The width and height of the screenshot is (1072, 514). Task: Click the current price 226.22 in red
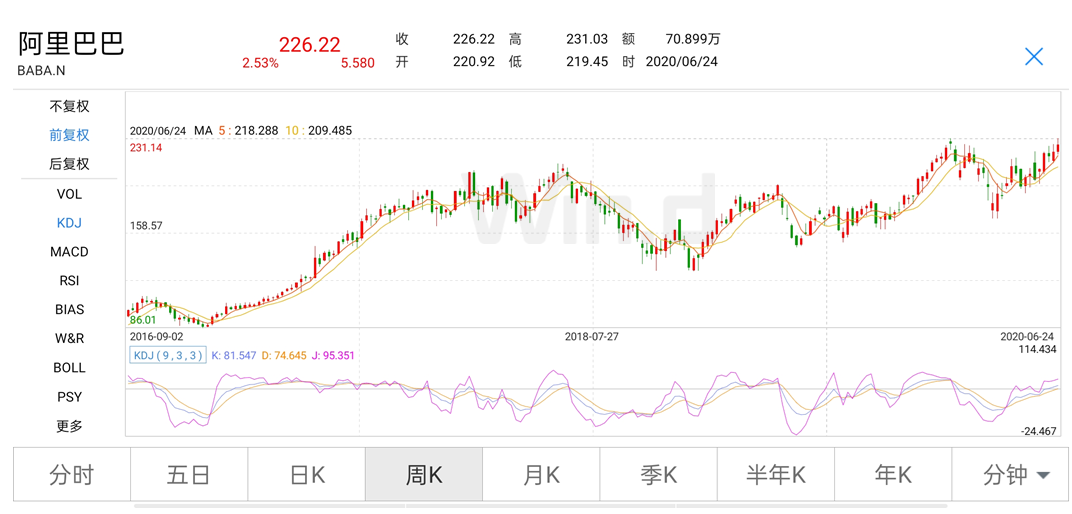(310, 44)
